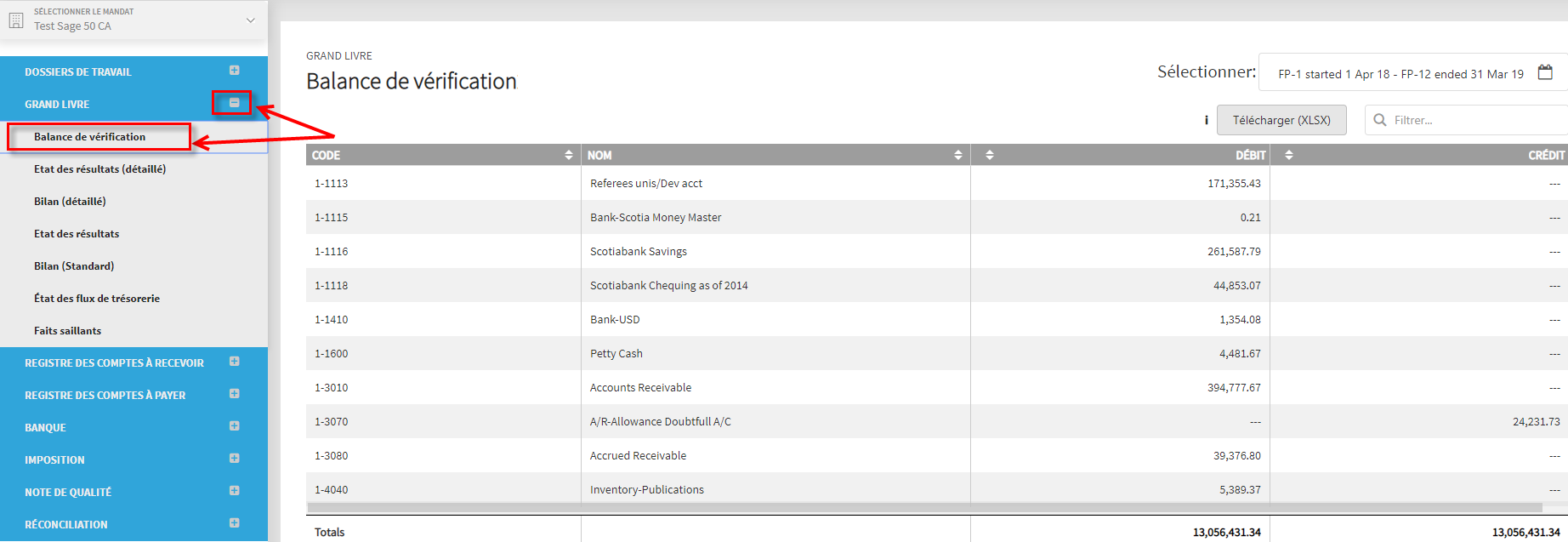Click debit value 39,376.80
The height and width of the screenshot is (542, 1568).
1237,455
